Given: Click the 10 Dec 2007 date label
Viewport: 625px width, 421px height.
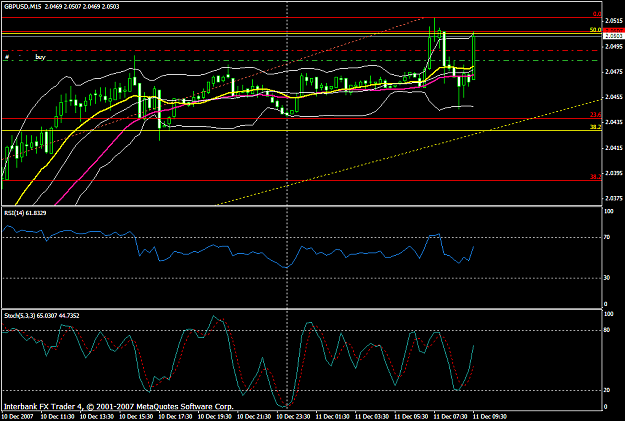Looking at the screenshot, I should click(x=18, y=417).
